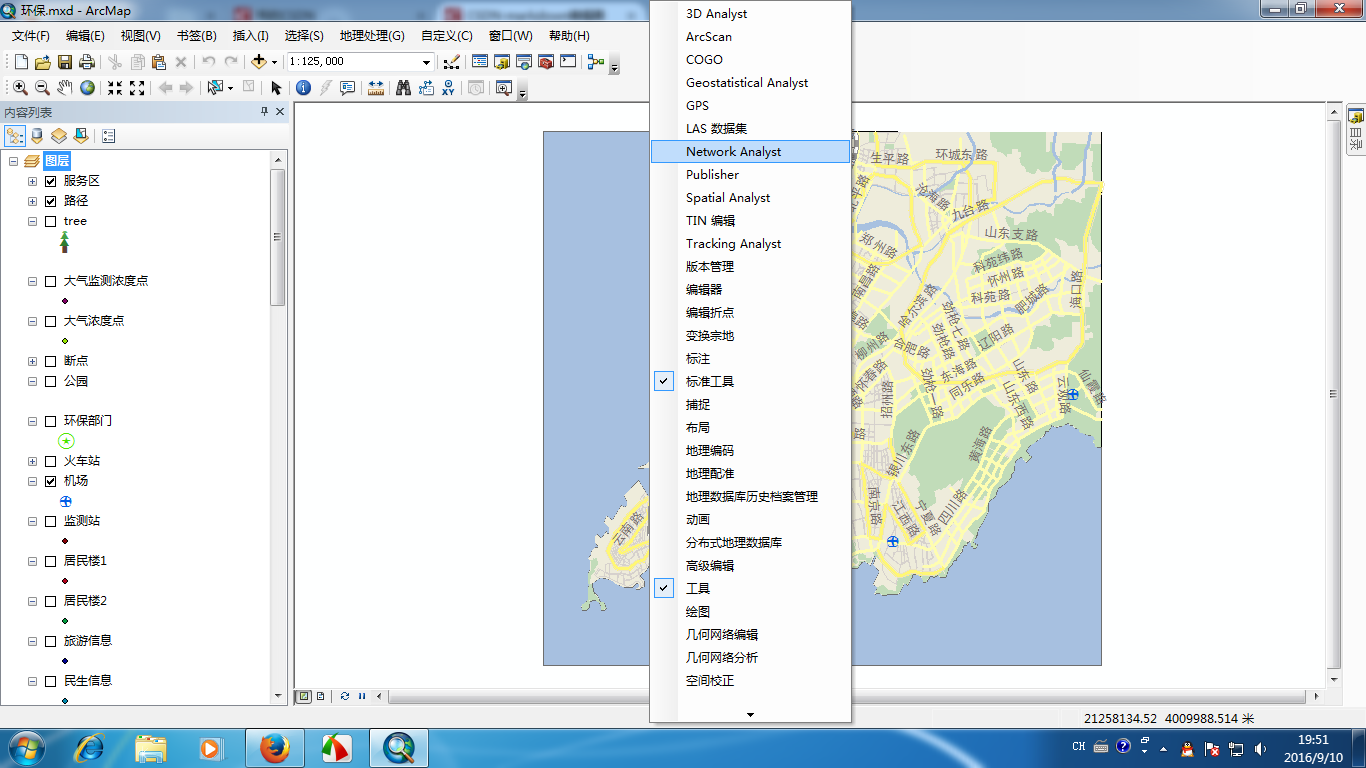The height and width of the screenshot is (768, 1366).
Task: Open the ArcToolbox red toolbox icon
Action: click(x=546, y=62)
